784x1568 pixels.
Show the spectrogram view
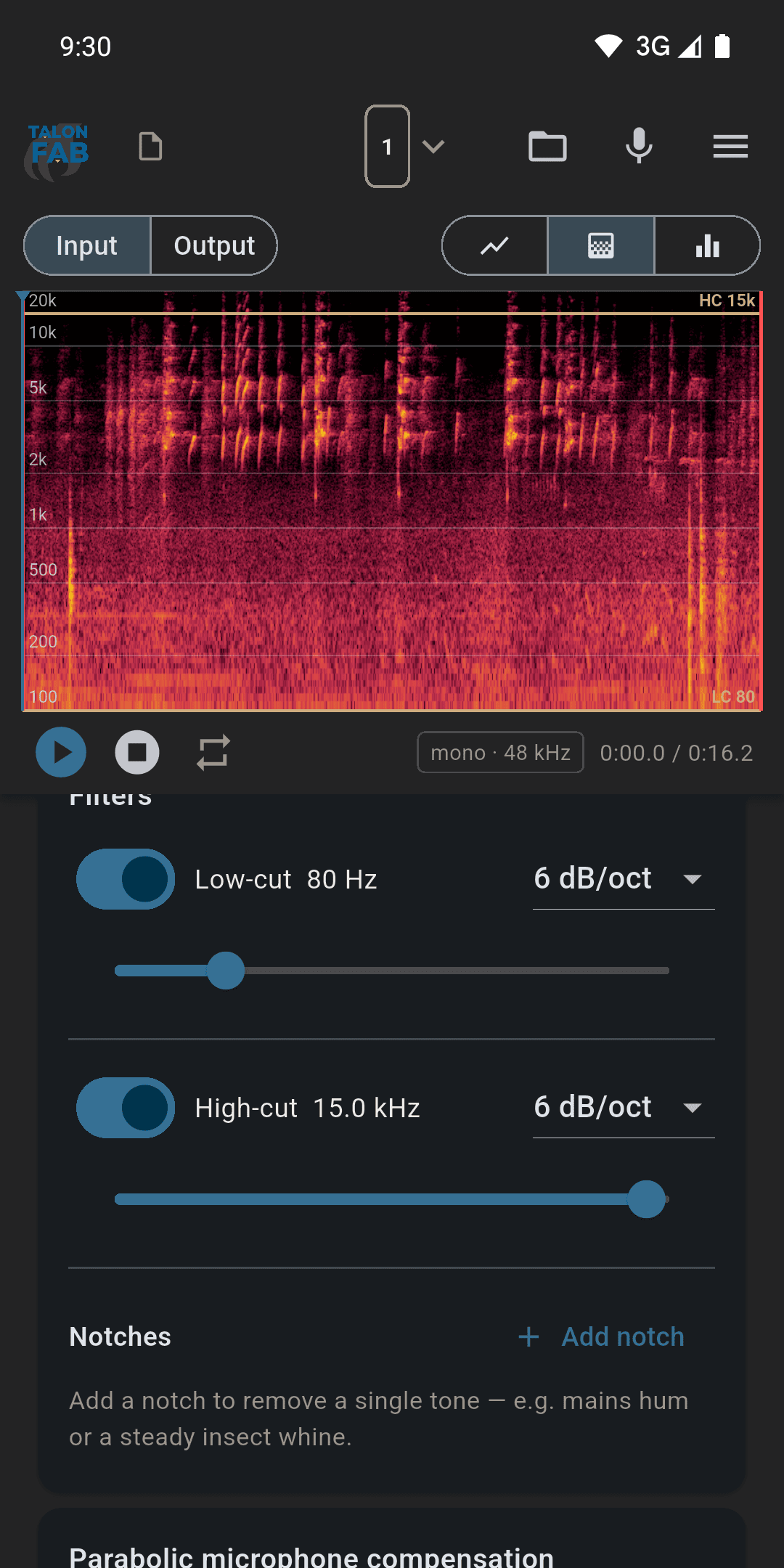coord(601,245)
